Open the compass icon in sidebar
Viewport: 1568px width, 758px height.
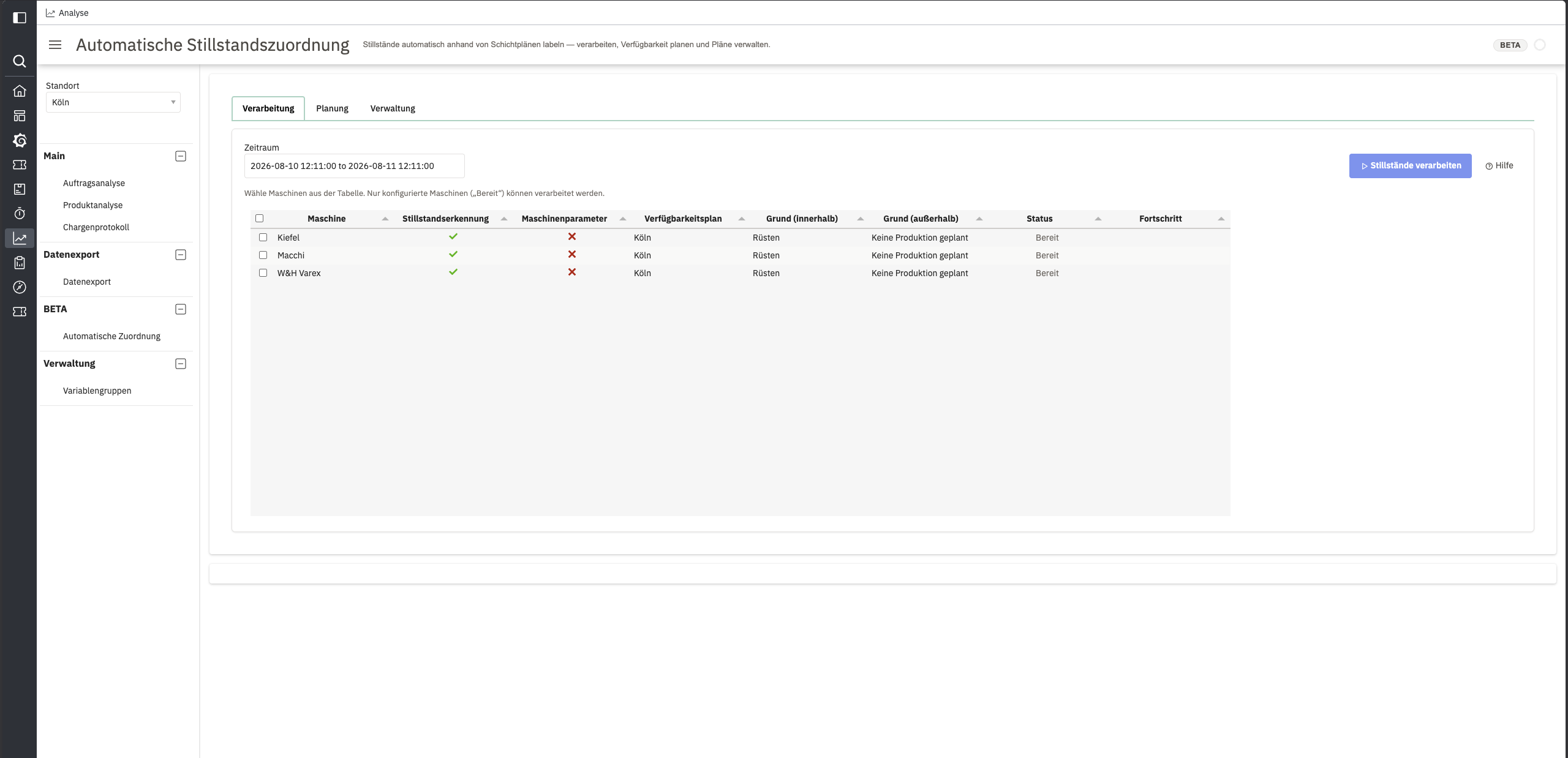click(x=20, y=287)
